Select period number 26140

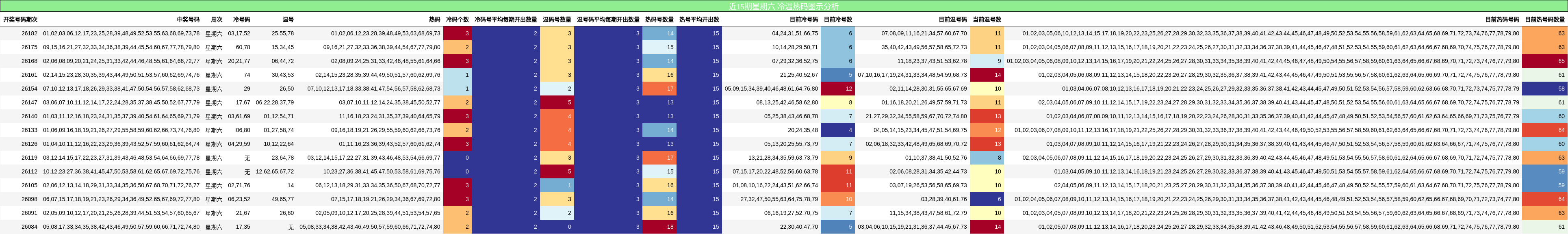[x=29, y=116]
